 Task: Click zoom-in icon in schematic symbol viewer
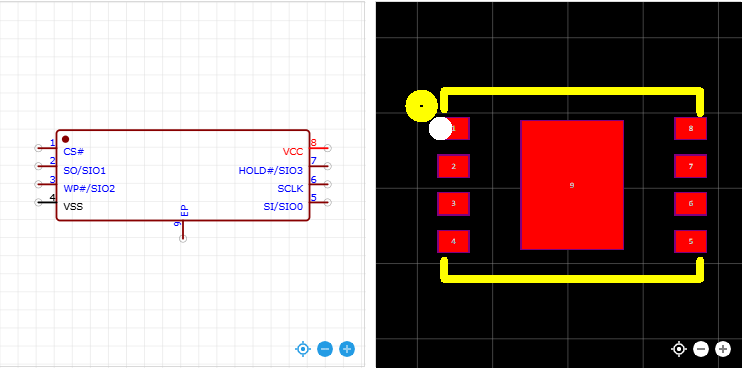347,349
